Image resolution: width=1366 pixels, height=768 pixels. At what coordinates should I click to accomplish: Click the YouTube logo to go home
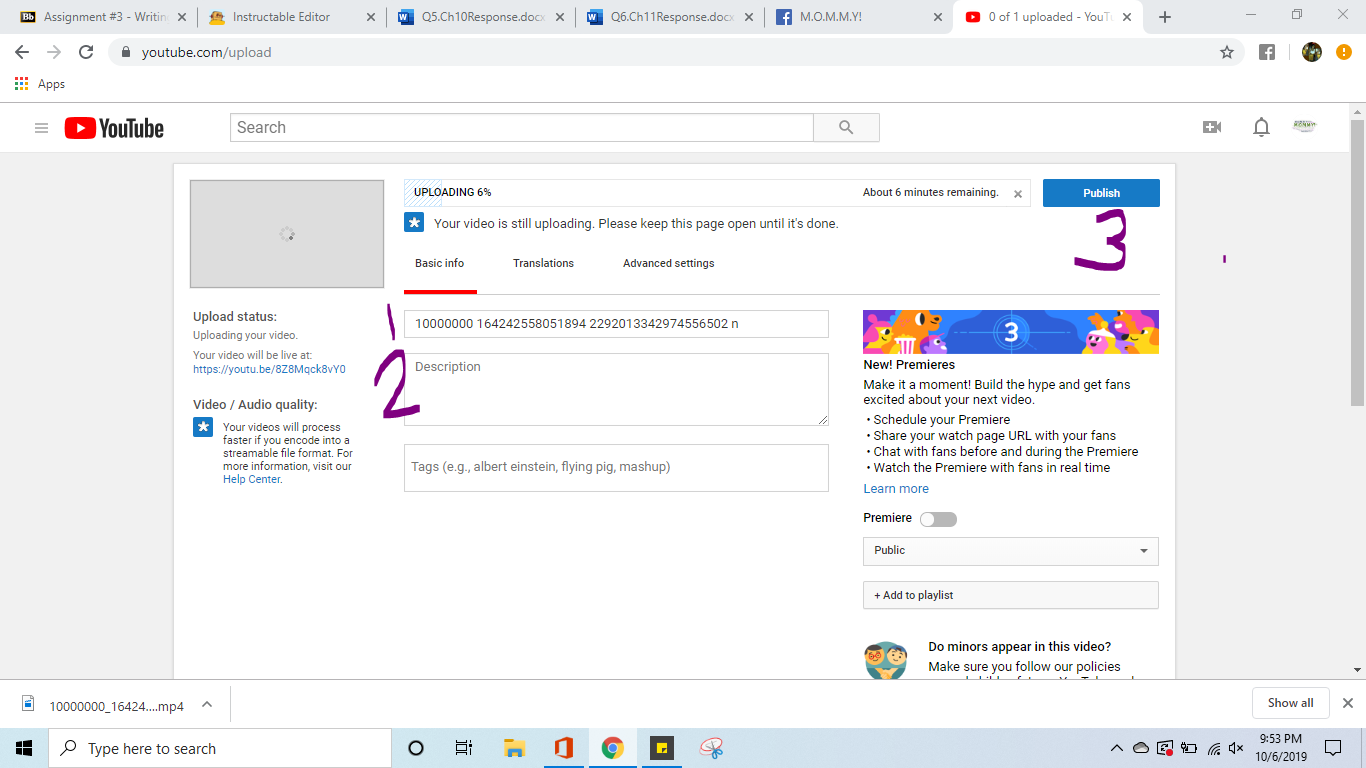[x=113, y=127]
